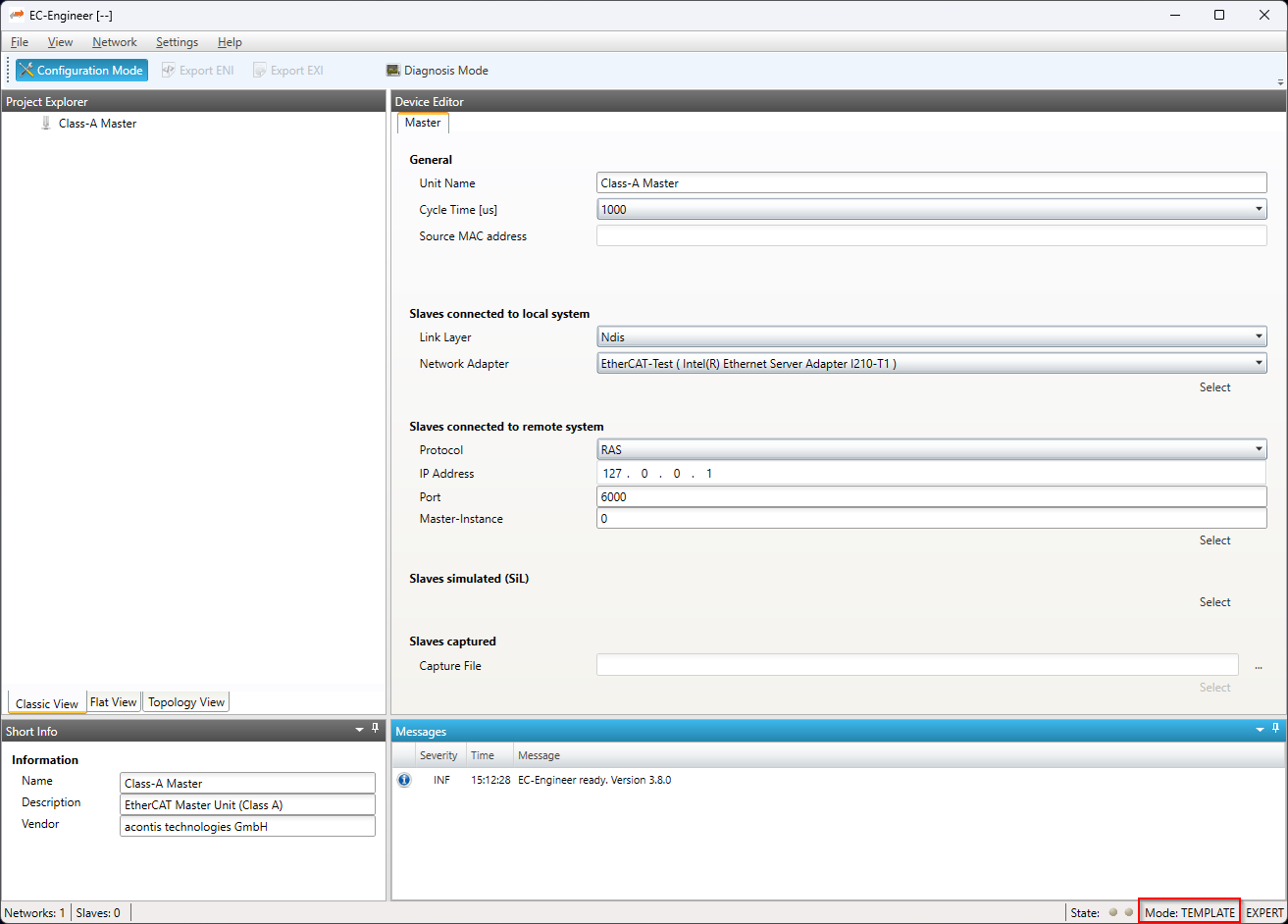The width and height of the screenshot is (1288, 924).
Task: Click Select under Slaves connected to local system
Action: point(1214,387)
